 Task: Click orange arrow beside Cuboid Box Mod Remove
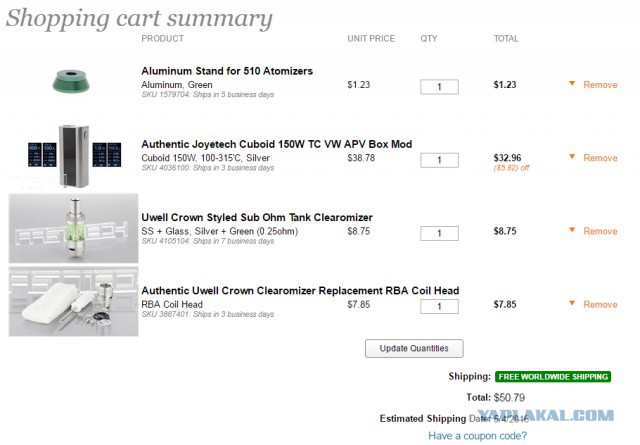(x=572, y=157)
